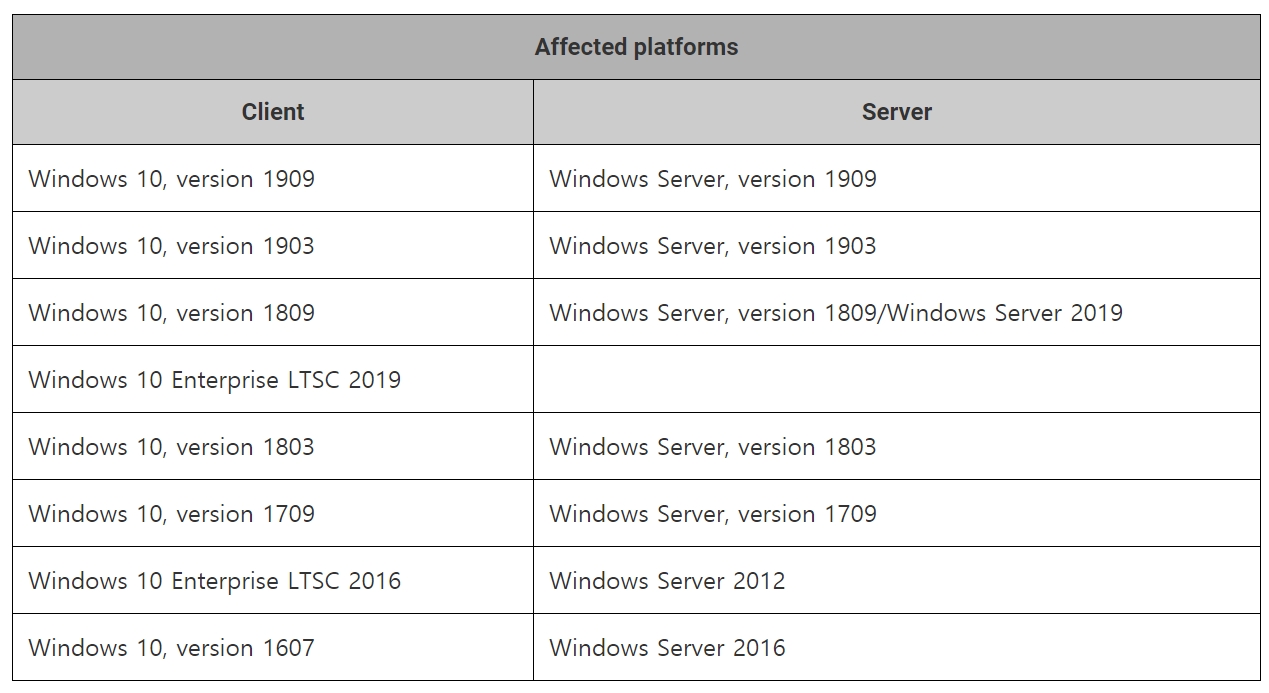The width and height of the screenshot is (1269, 693).
Task: Click the Windows 10 Enterprise LTSC 2016 cell
Action: [x=215, y=581]
